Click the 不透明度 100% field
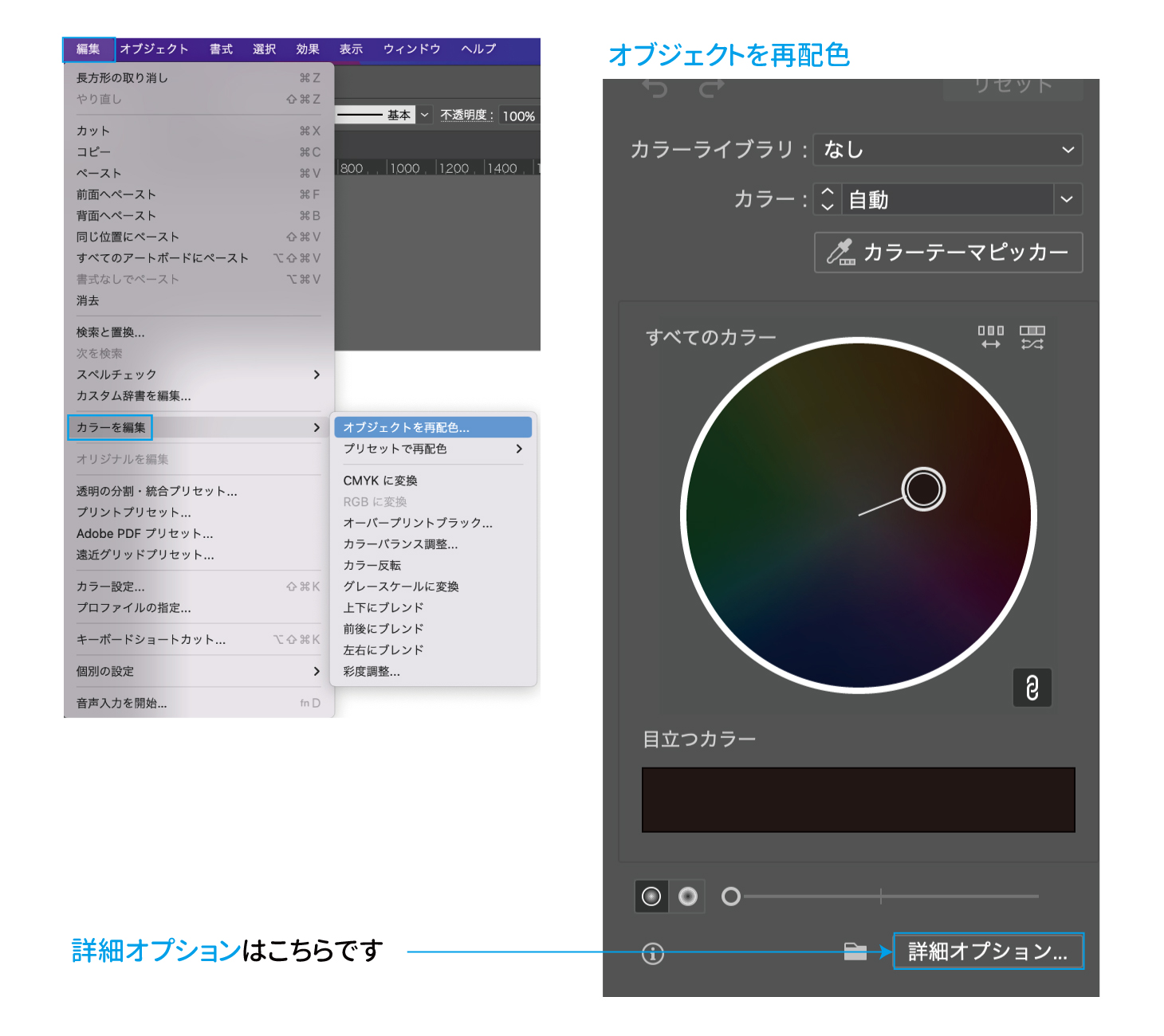 point(518,116)
